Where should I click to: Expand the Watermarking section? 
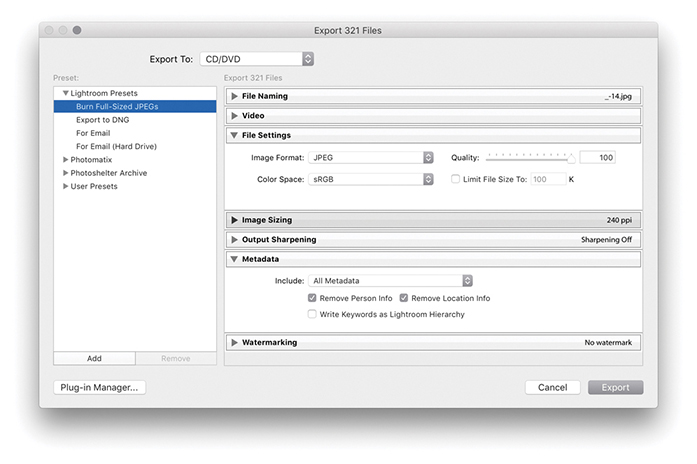pyautogui.click(x=234, y=343)
